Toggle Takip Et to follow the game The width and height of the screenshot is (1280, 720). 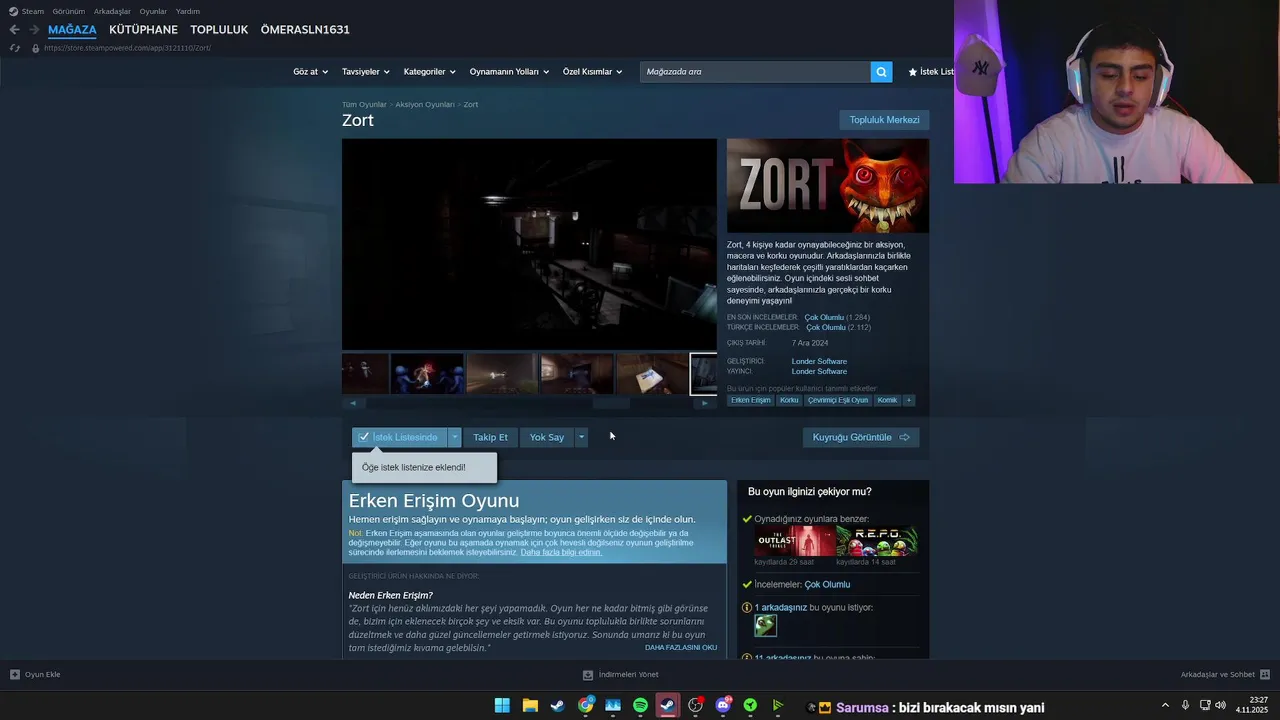(x=490, y=437)
